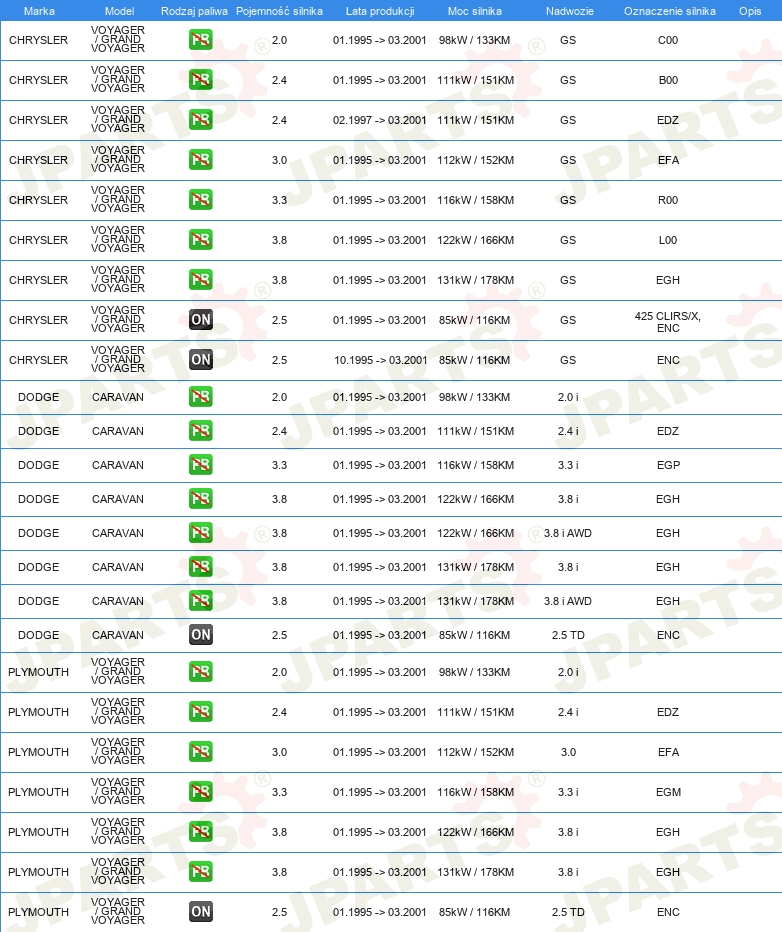Viewport: 782px width, 932px height.
Task: Select the 10.1995 -> 03.2001 date cell
Action: click(380, 360)
